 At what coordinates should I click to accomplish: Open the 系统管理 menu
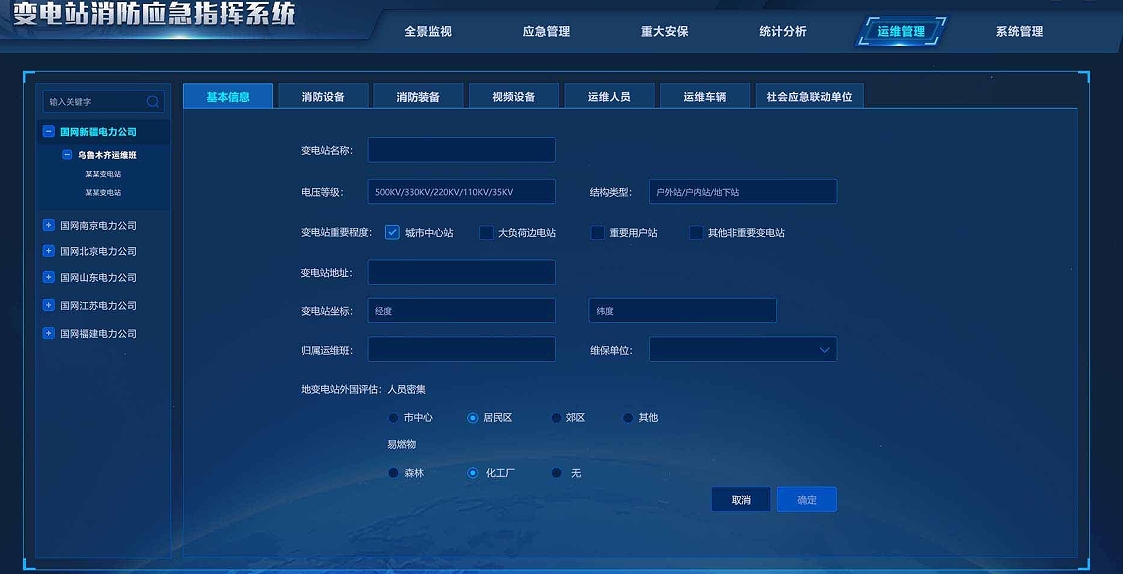click(x=1019, y=32)
